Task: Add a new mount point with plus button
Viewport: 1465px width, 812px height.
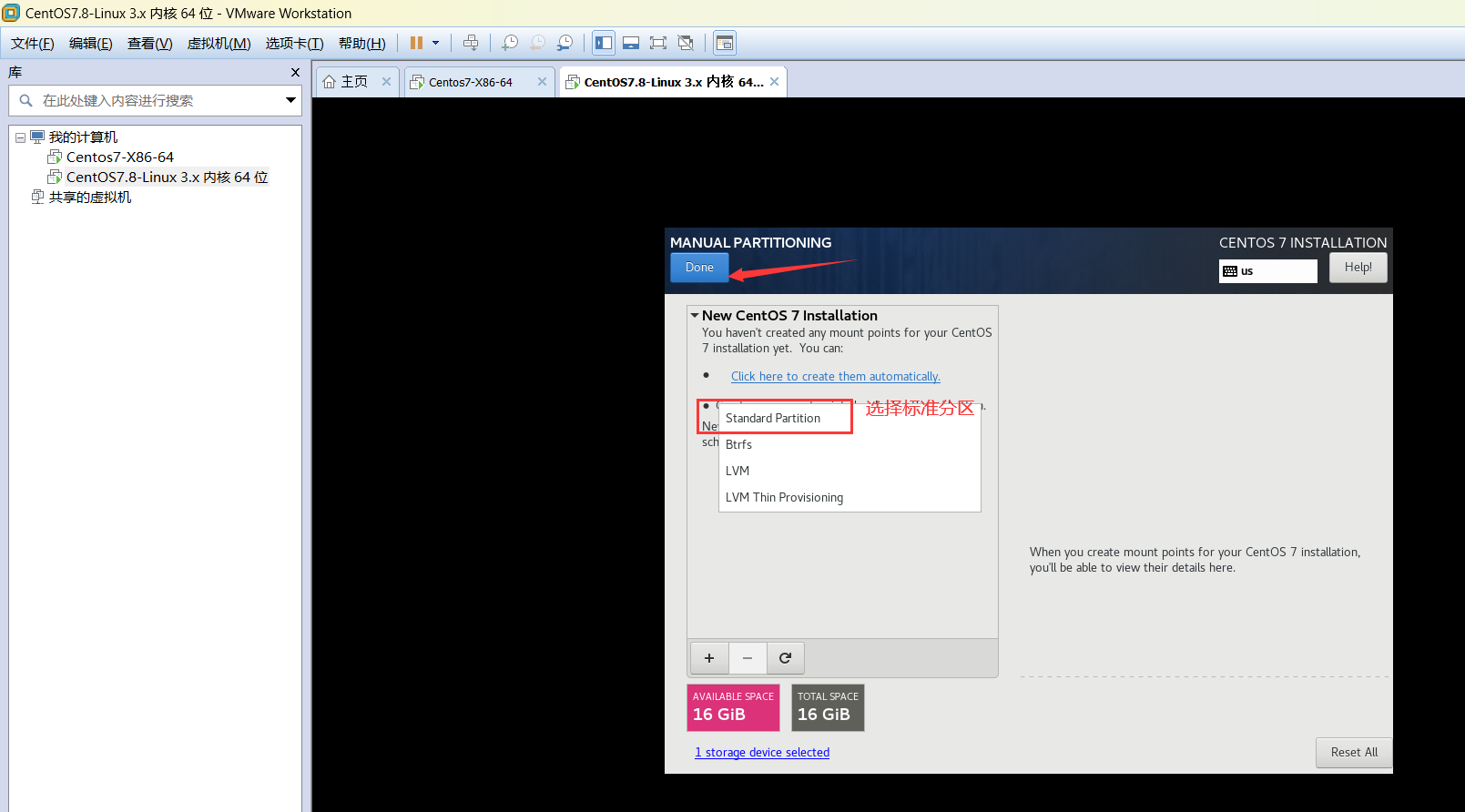Action: point(709,658)
